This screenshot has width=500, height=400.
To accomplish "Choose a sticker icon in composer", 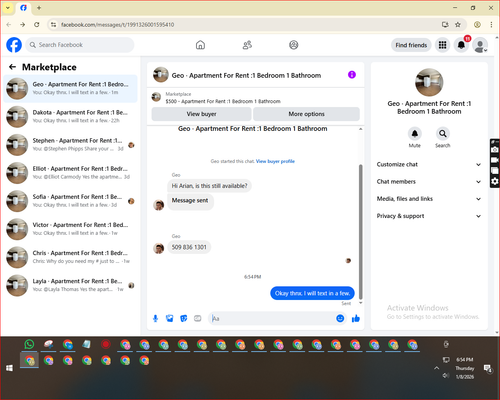I will (x=184, y=319).
